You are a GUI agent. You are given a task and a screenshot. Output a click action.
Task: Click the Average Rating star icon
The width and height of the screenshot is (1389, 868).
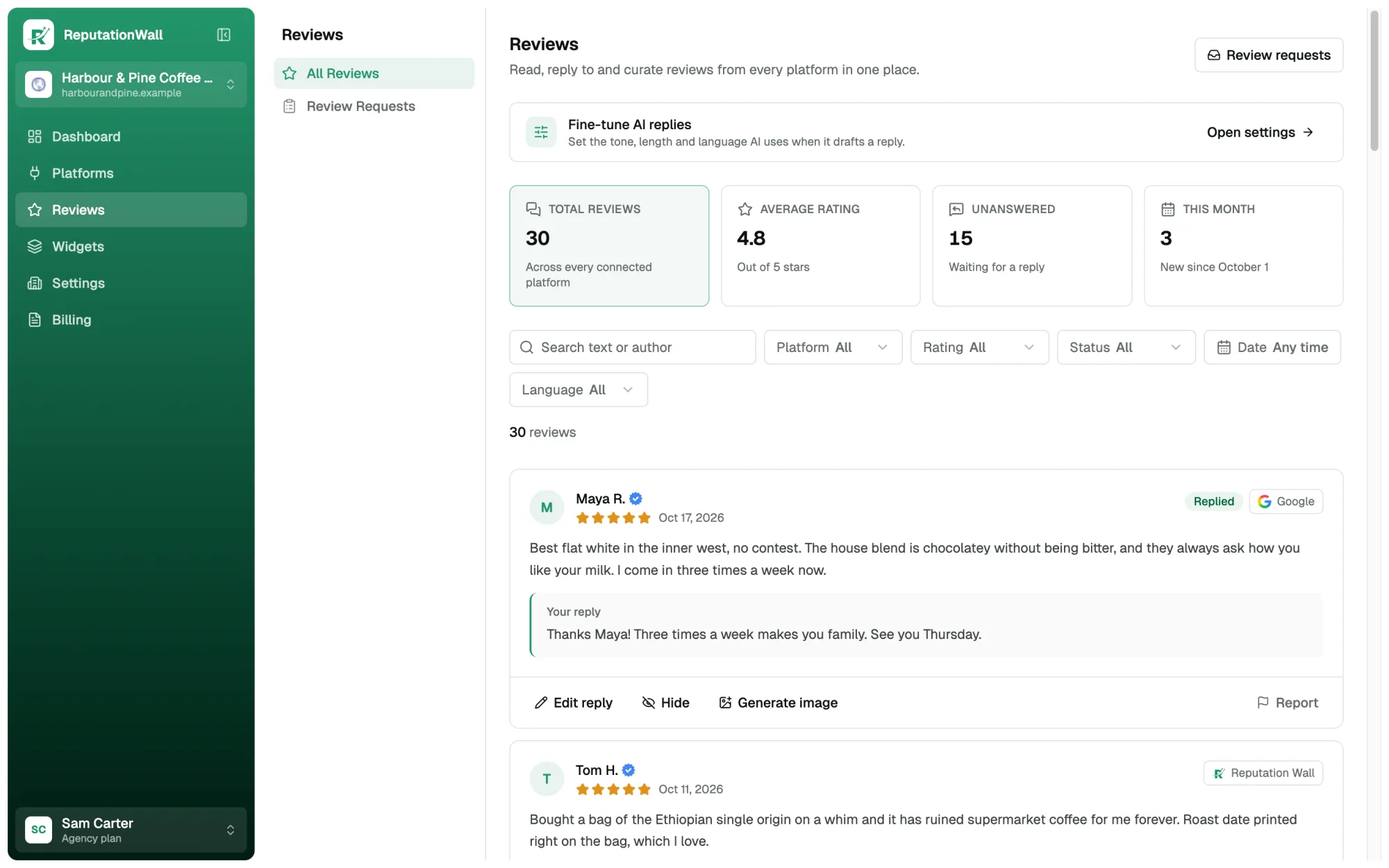click(x=745, y=209)
